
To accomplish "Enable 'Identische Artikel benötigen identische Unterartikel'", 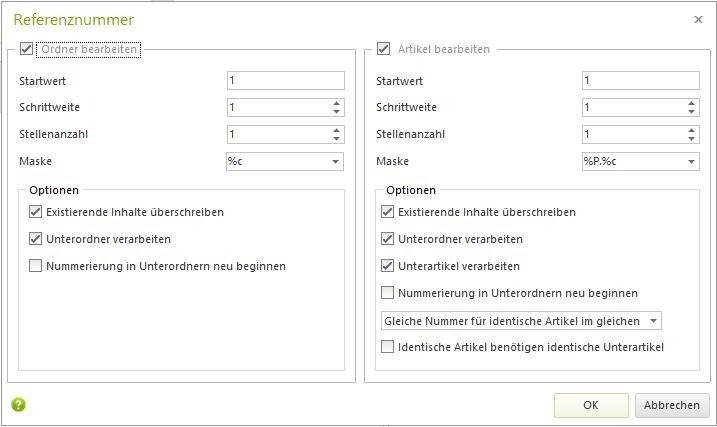I will tap(388, 347).
